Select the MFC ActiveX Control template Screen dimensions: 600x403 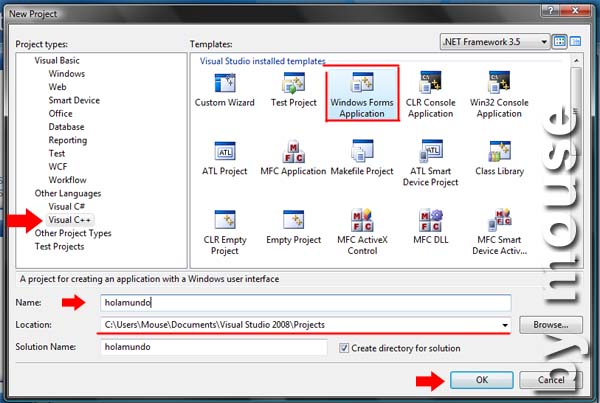pos(362,232)
